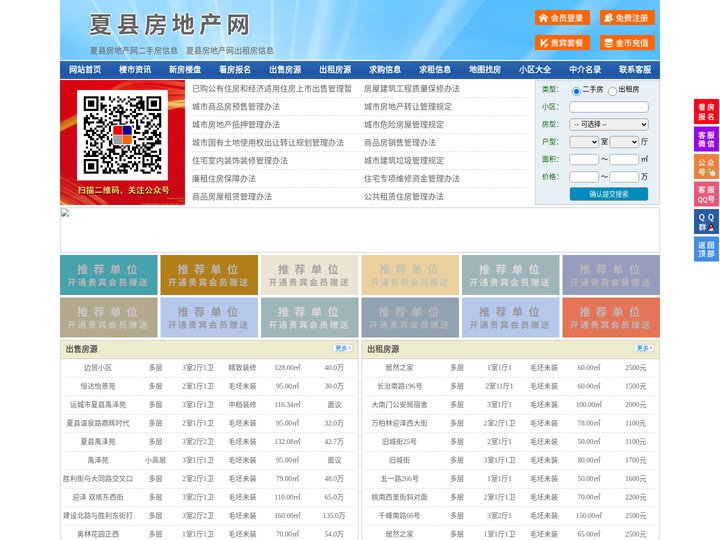720x540 pixels.
Task: Open the 运城市夏县禹泽苑 sale listing
Action: click(98, 405)
